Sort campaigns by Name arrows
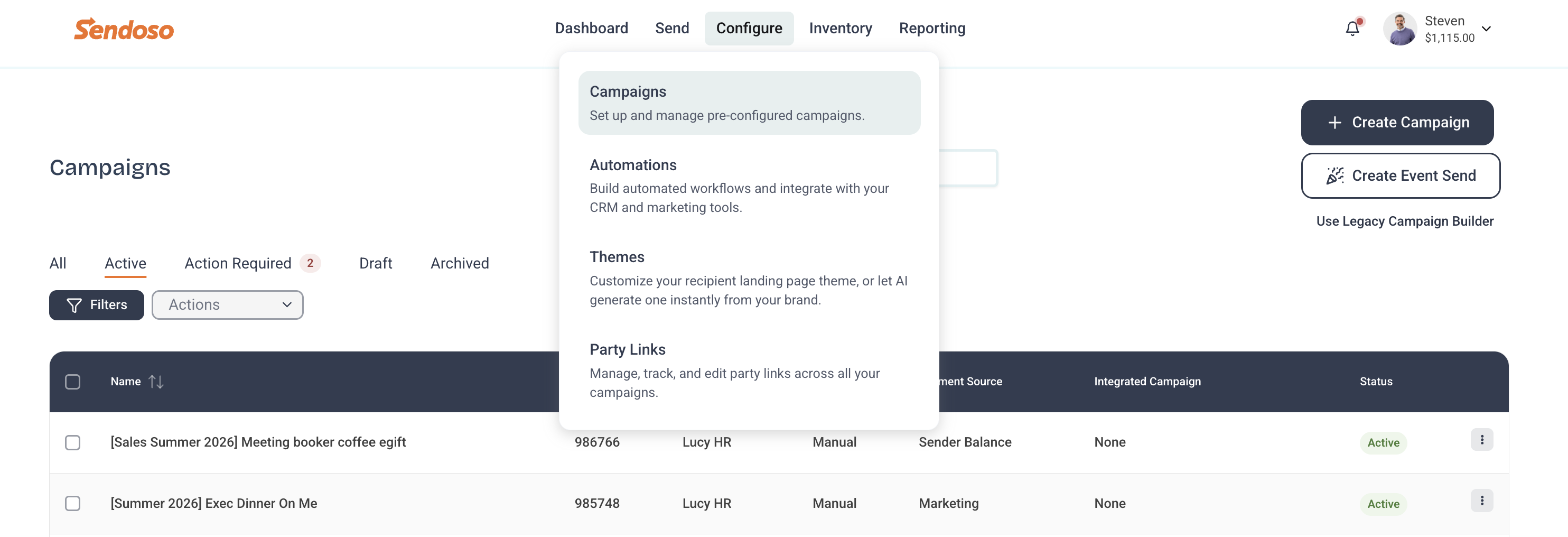The image size is (1568, 537). [x=156, y=382]
